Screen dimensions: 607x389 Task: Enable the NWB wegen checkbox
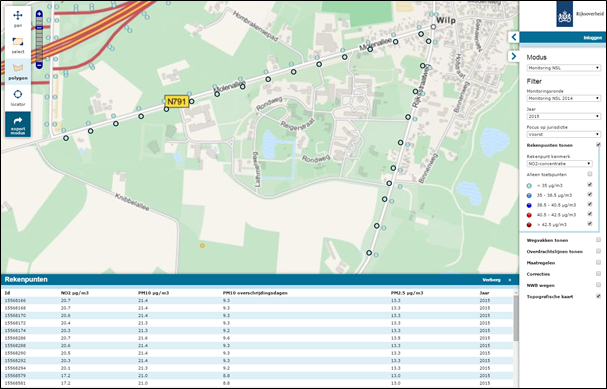tap(598, 285)
